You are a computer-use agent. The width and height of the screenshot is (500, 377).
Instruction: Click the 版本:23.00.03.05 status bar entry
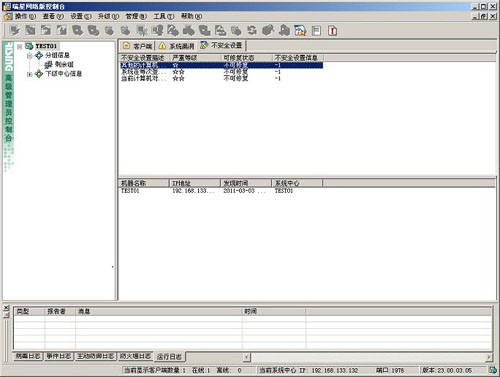[x=447, y=370]
